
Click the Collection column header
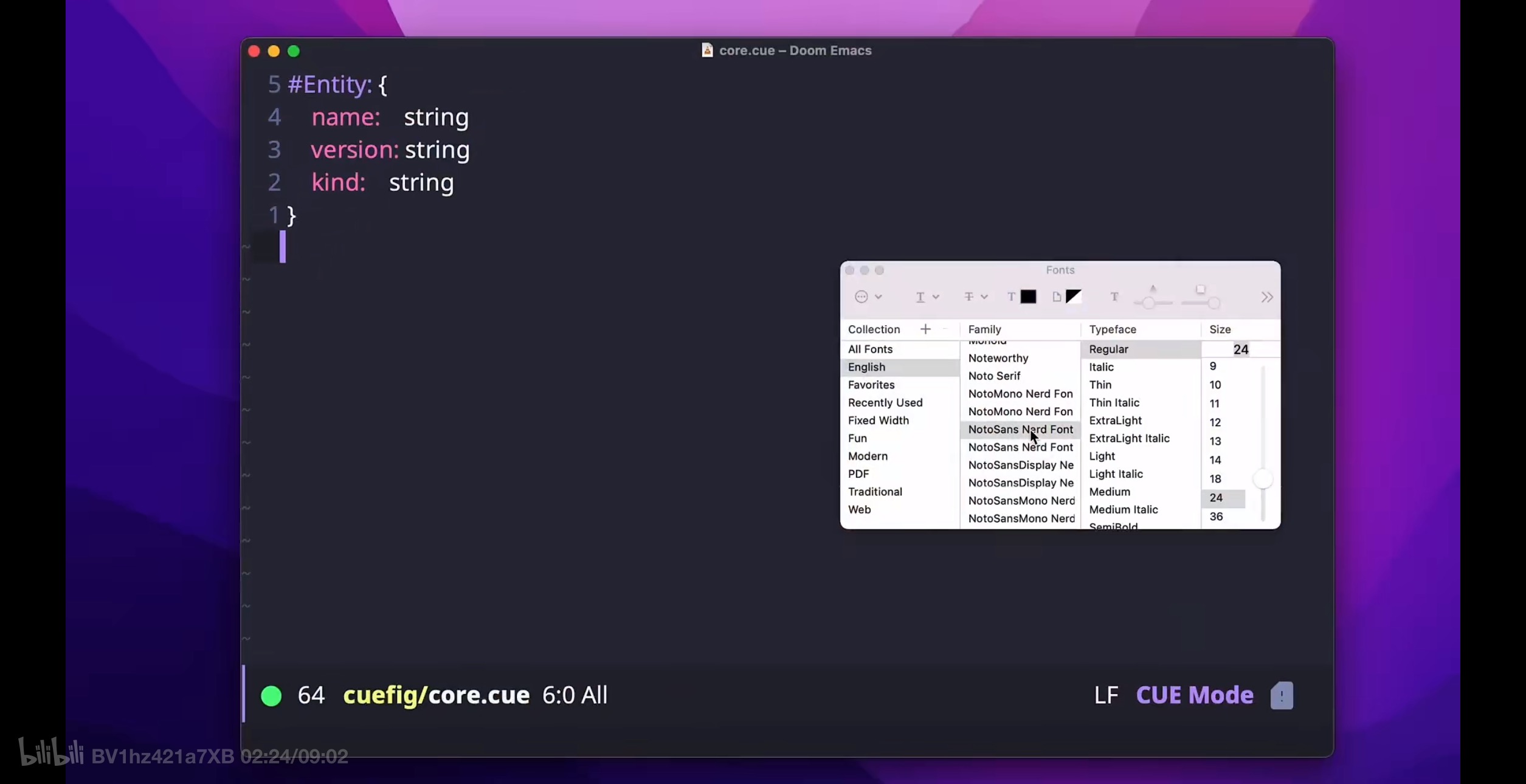[x=874, y=329]
